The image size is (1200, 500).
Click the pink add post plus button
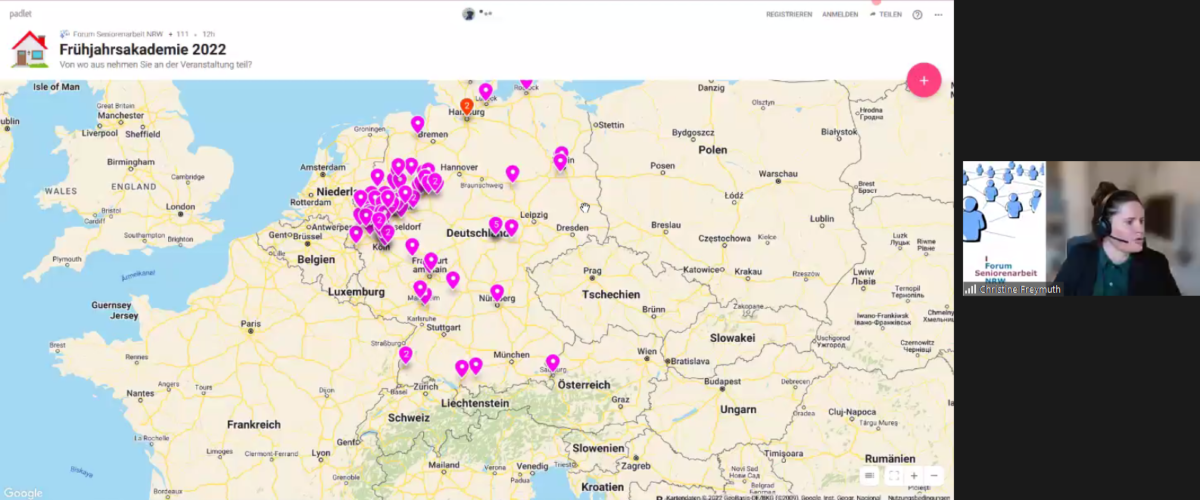click(x=923, y=80)
